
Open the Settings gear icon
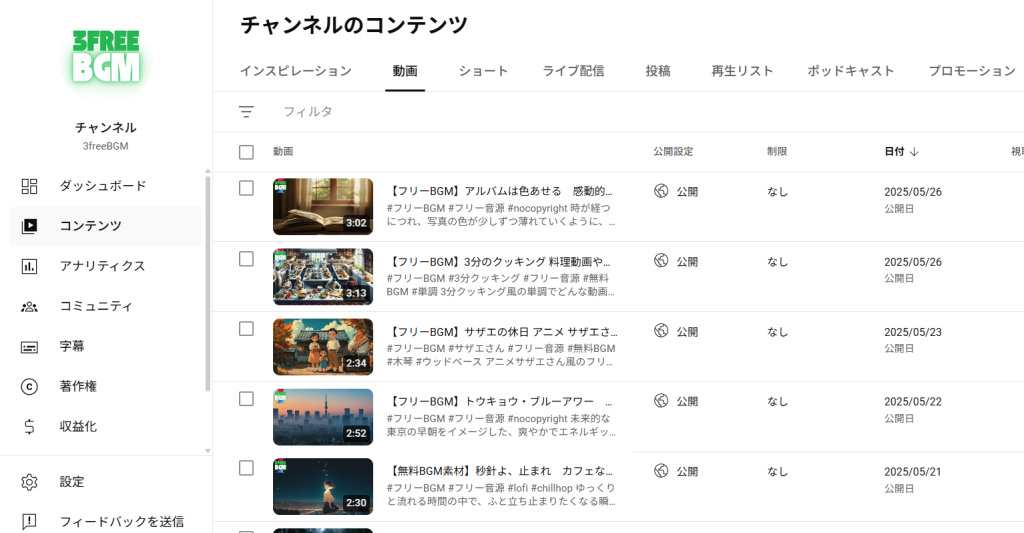29,482
